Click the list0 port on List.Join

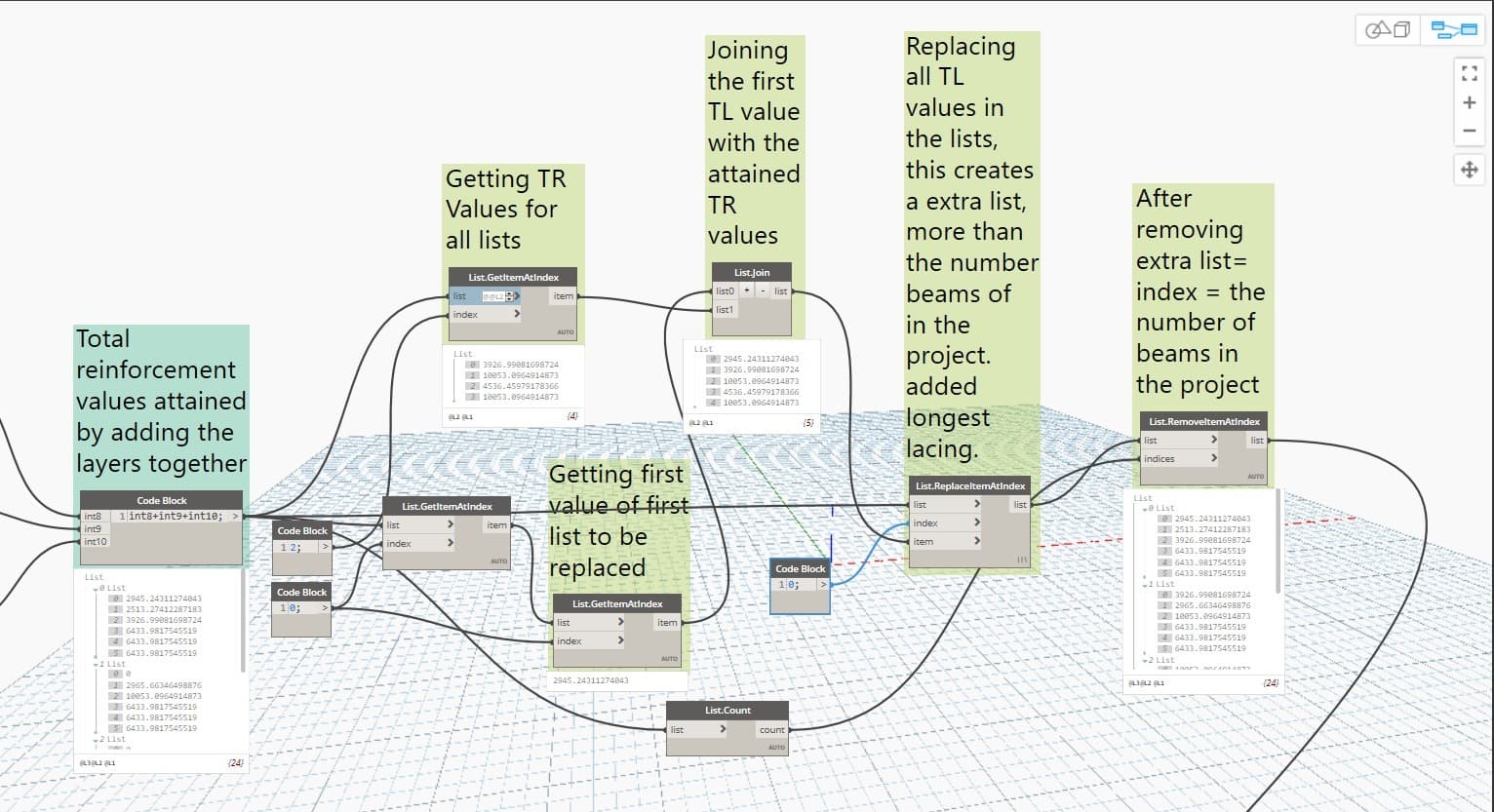click(x=725, y=290)
